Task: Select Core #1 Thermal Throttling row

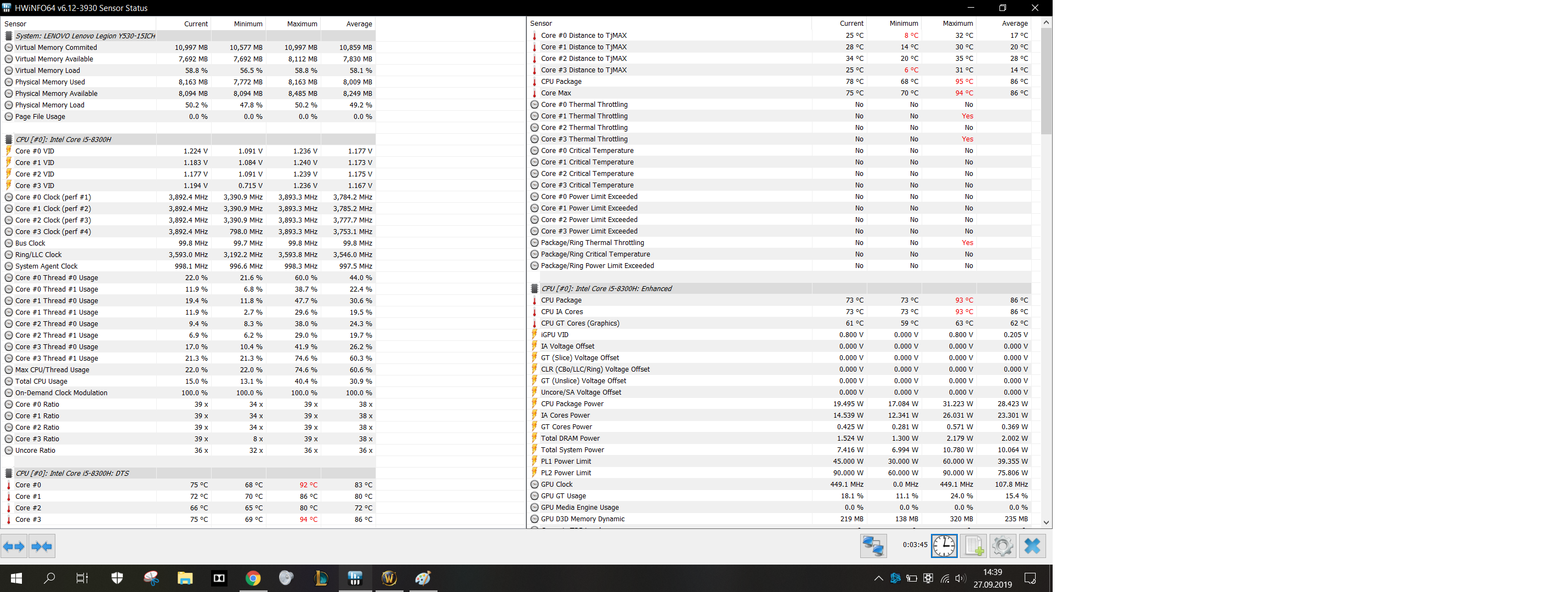Action: (x=780, y=116)
